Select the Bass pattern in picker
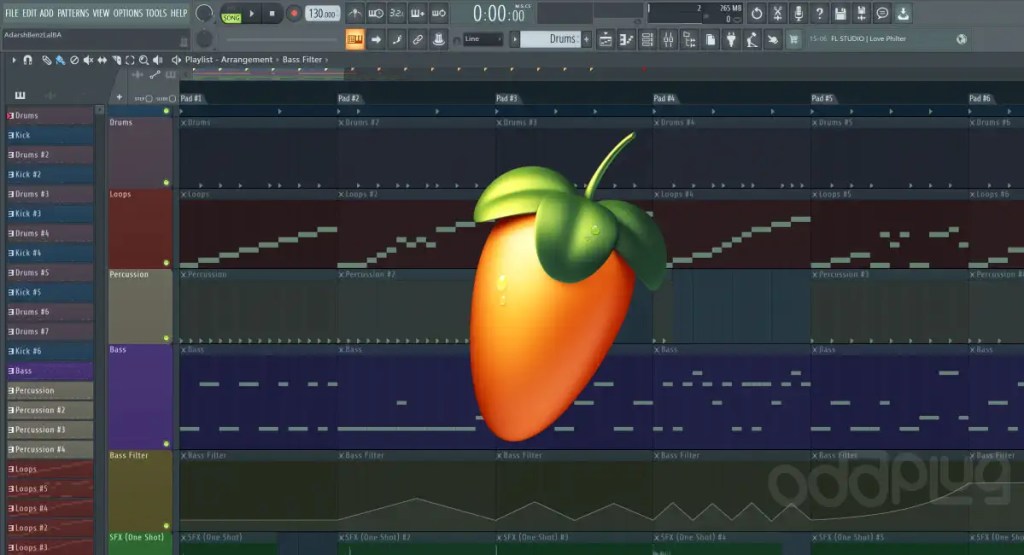Image resolution: width=1024 pixels, height=555 pixels. [50, 371]
